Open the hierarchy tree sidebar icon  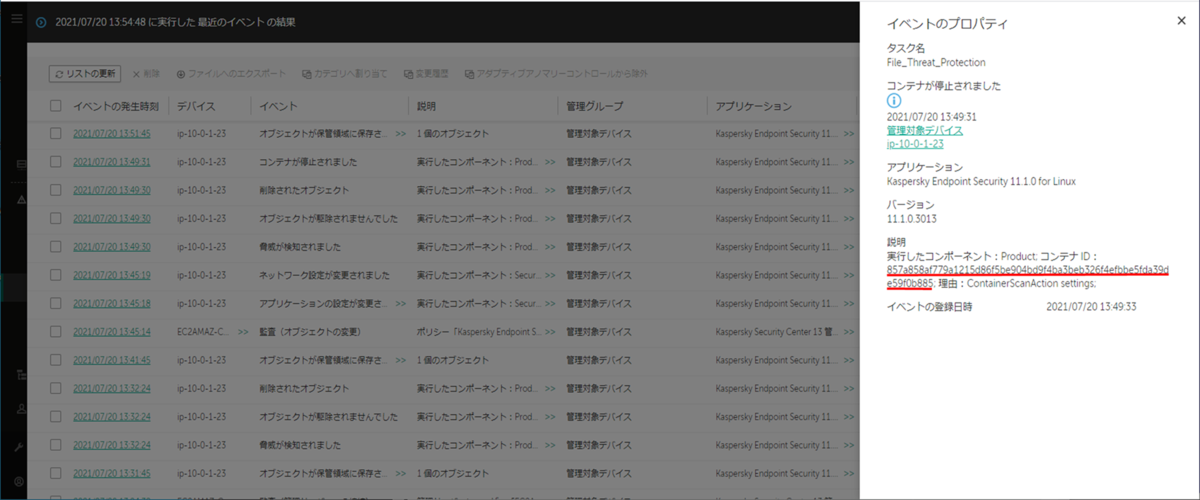[20, 374]
